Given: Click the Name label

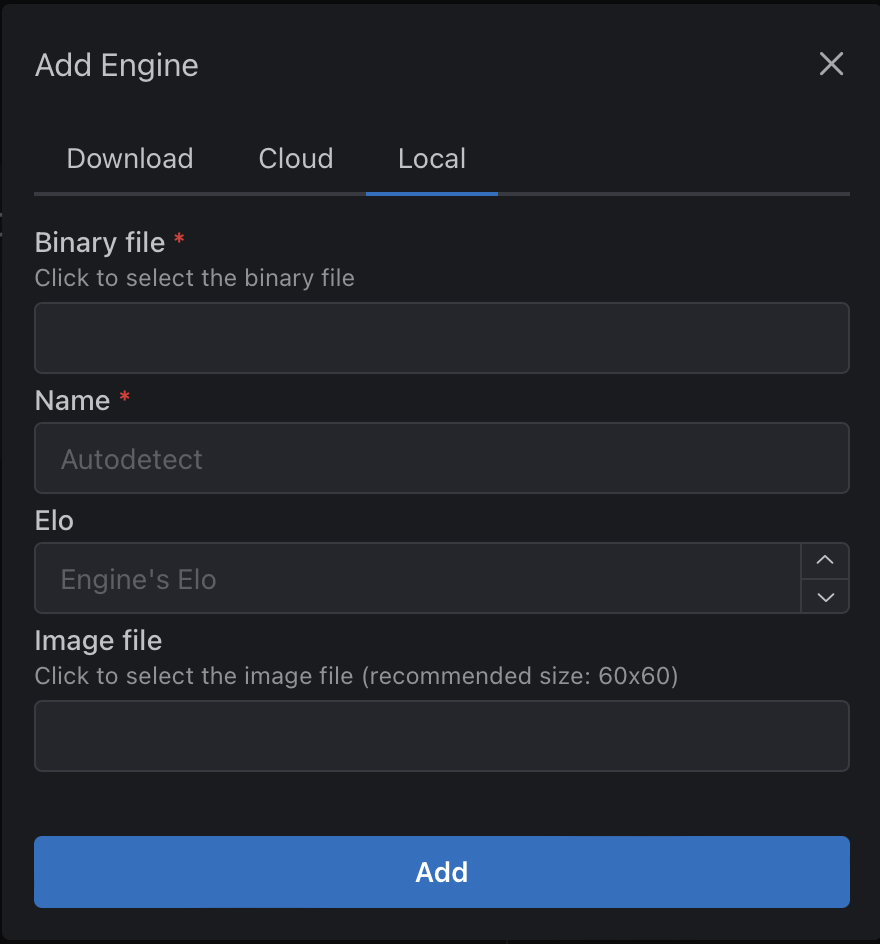Looking at the screenshot, I should (x=74, y=400).
